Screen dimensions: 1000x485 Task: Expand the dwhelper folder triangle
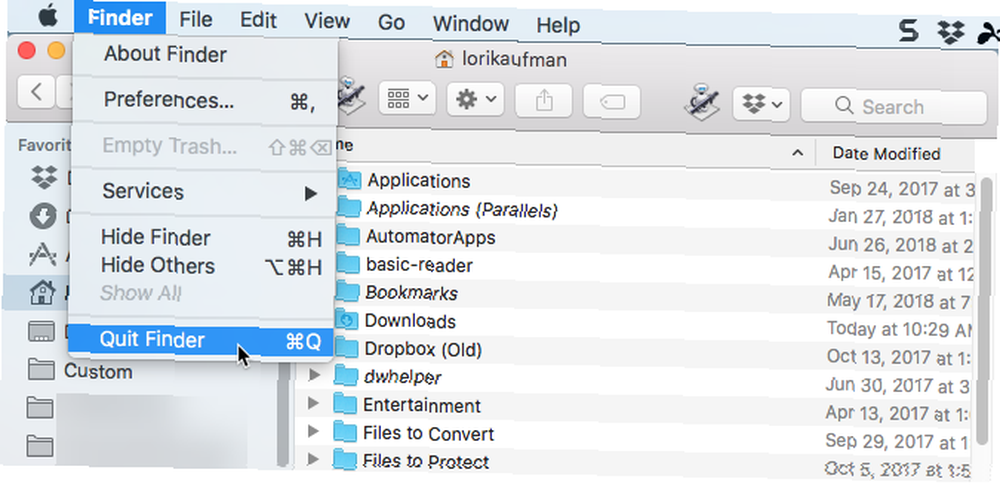point(313,375)
